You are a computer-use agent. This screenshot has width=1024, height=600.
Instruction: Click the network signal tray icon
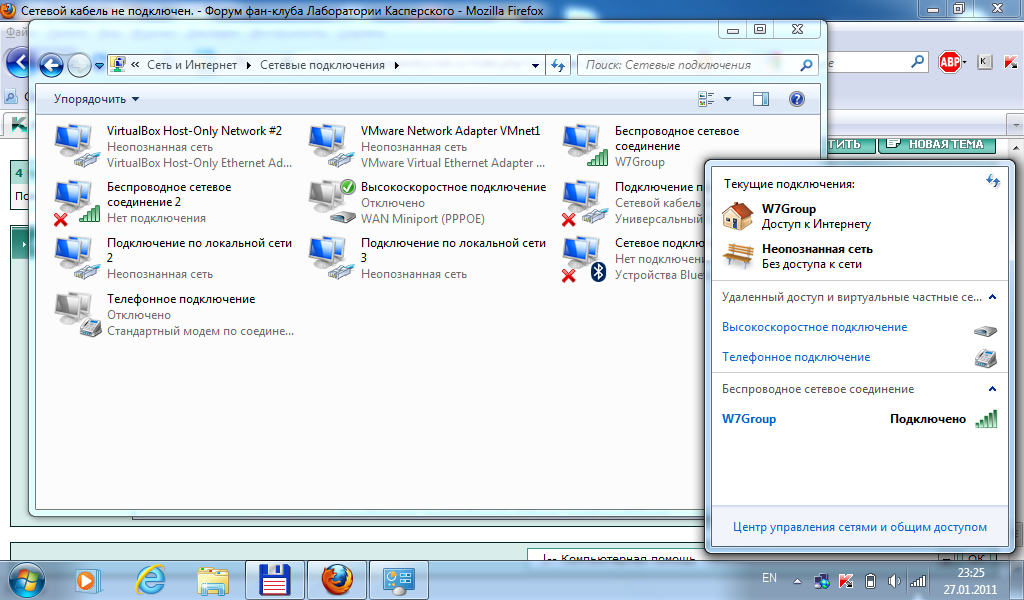coord(918,580)
